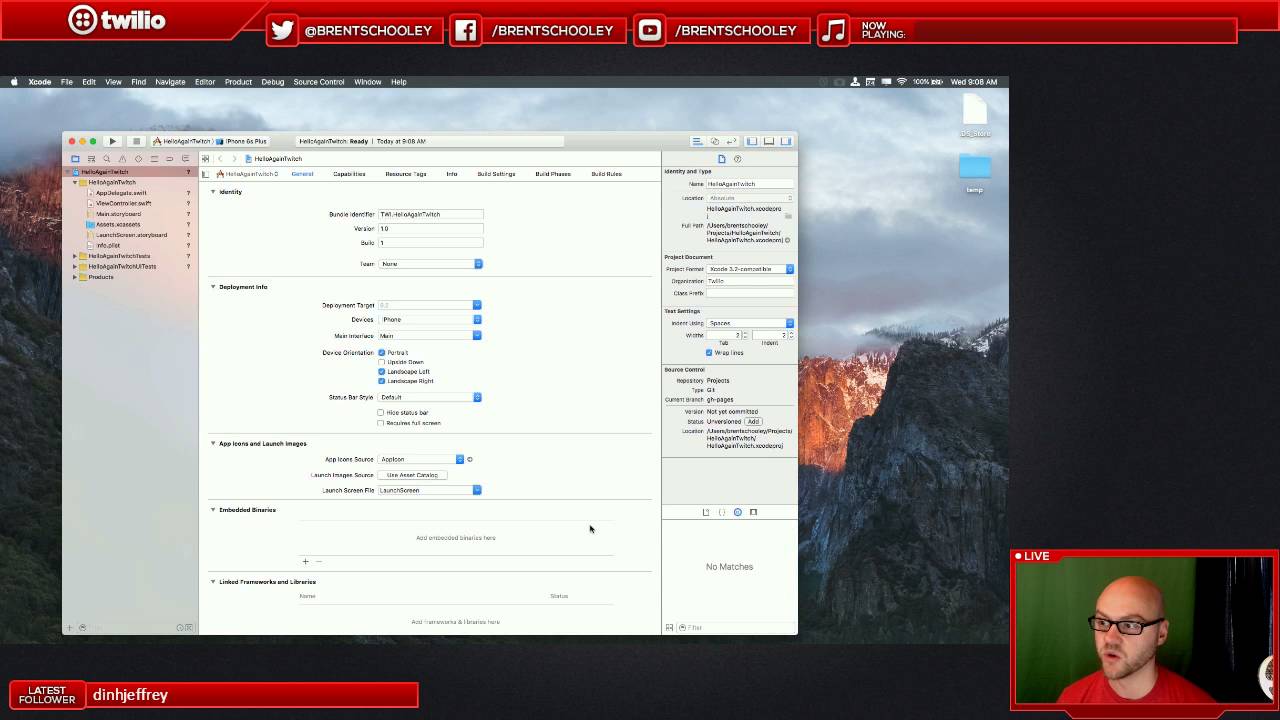Disable Portrait device orientation
Image resolution: width=1280 pixels, height=720 pixels.
tap(381, 352)
